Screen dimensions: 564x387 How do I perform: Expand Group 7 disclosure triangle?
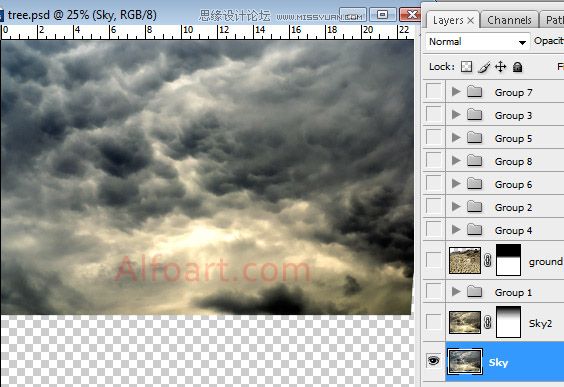coord(456,91)
